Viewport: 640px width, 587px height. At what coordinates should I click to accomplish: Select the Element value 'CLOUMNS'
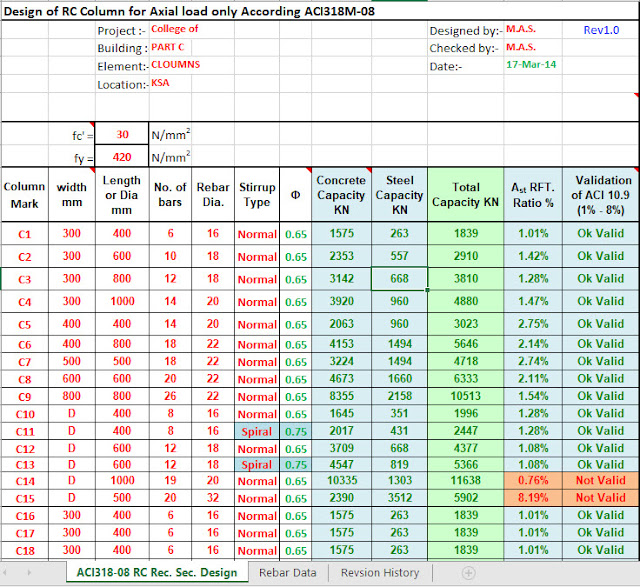pos(176,65)
